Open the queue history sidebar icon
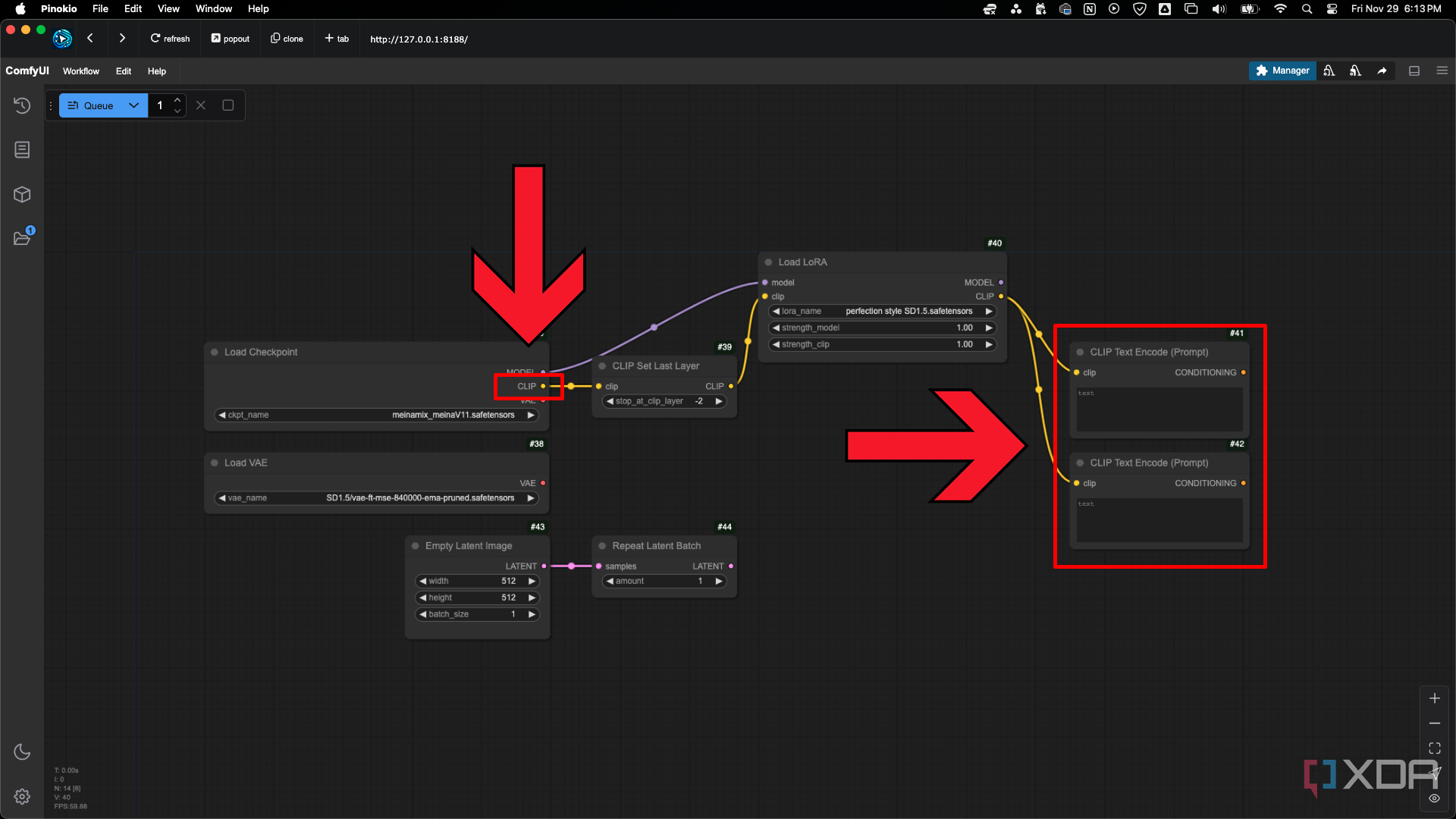1456x819 pixels. coord(22,105)
